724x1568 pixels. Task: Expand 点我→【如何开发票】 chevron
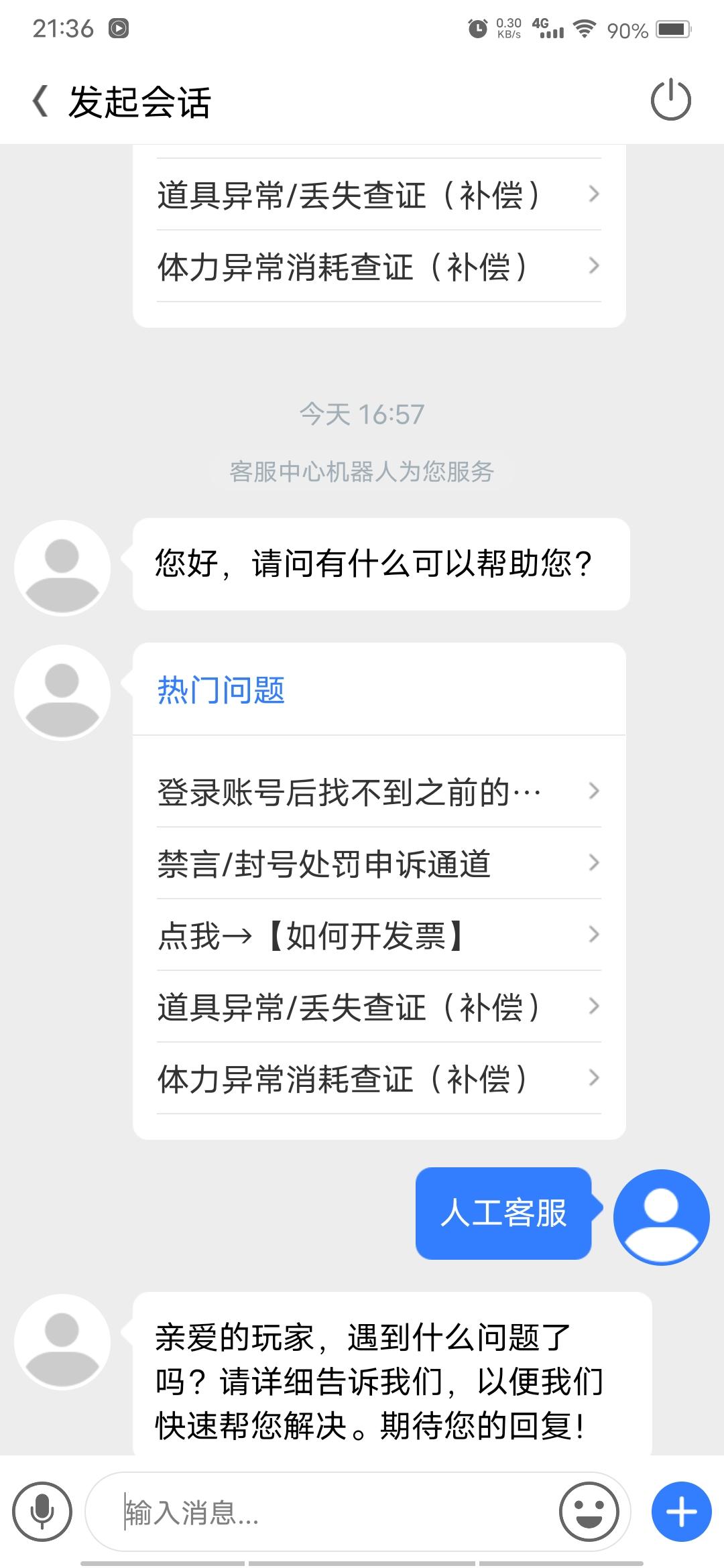coord(593,935)
